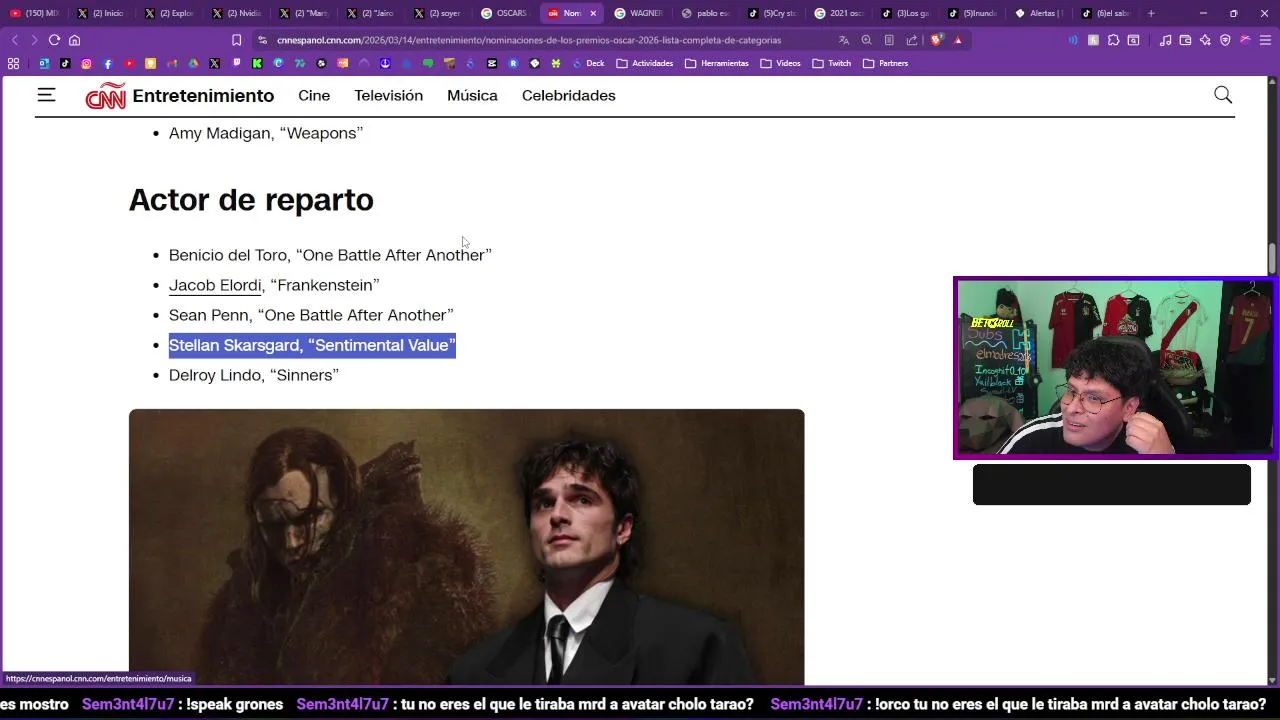Reload the current page
Screen dimensions: 1280x720
(54, 40)
